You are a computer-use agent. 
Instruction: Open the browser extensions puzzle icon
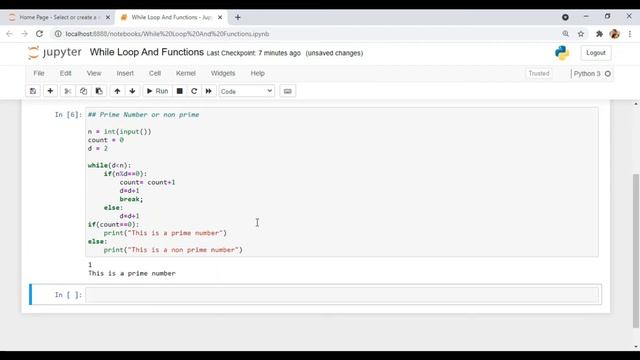tap(599, 34)
